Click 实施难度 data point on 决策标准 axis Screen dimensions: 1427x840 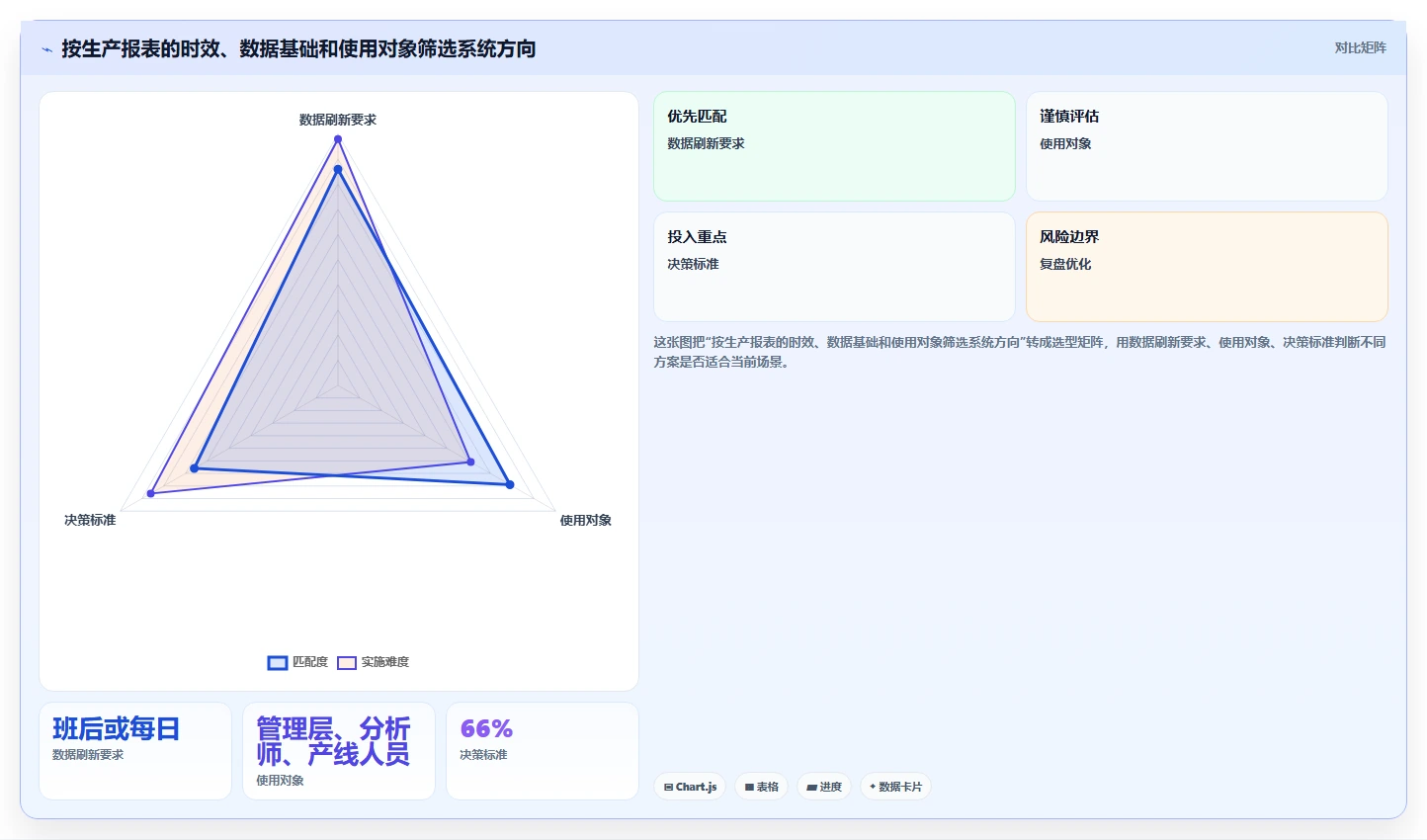click(x=151, y=492)
